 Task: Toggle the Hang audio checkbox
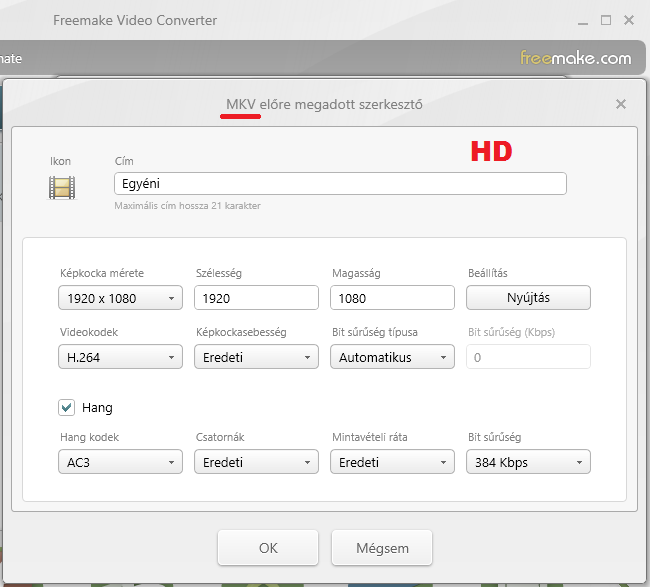[66, 408]
